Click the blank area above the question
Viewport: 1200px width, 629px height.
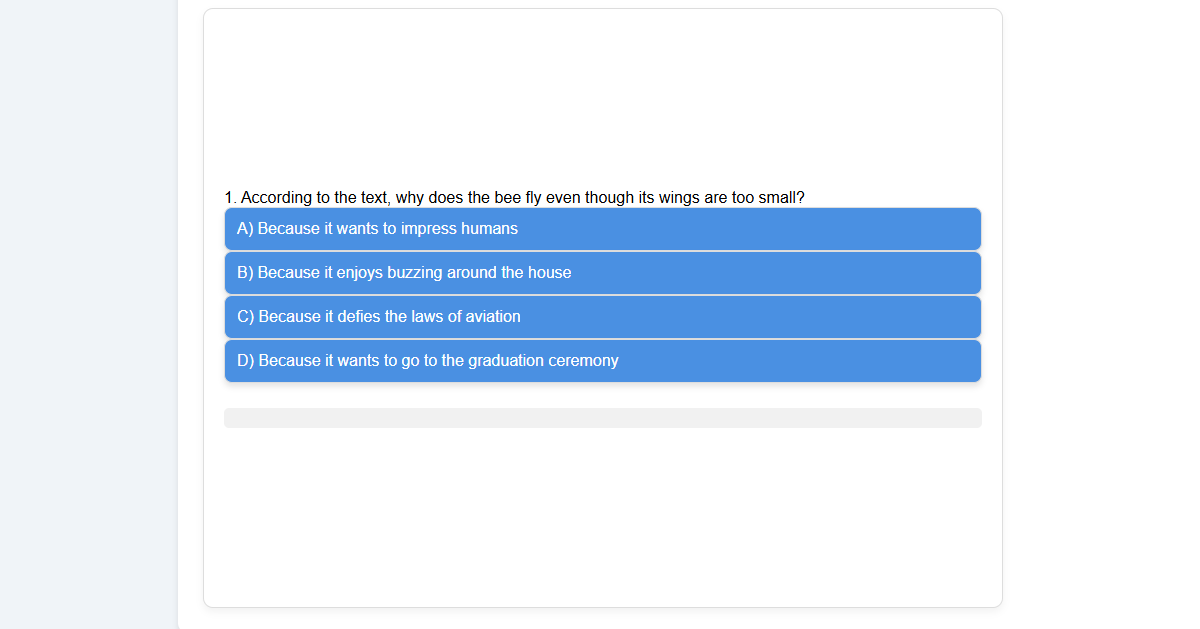602,100
